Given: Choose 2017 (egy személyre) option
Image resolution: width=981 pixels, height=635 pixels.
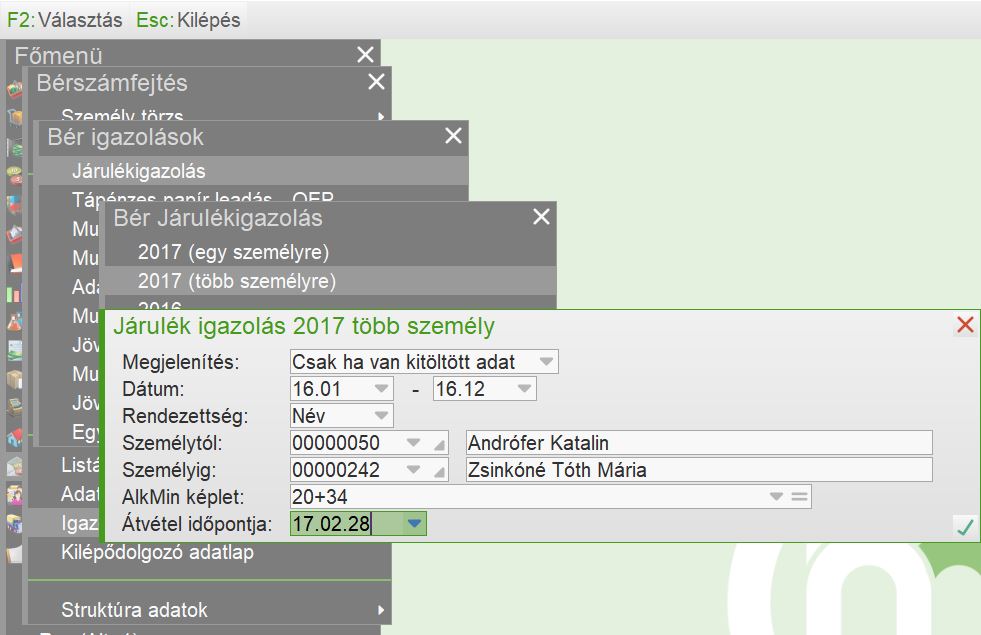Looking at the screenshot, I should pyautogui.click(x=330, y=252).
